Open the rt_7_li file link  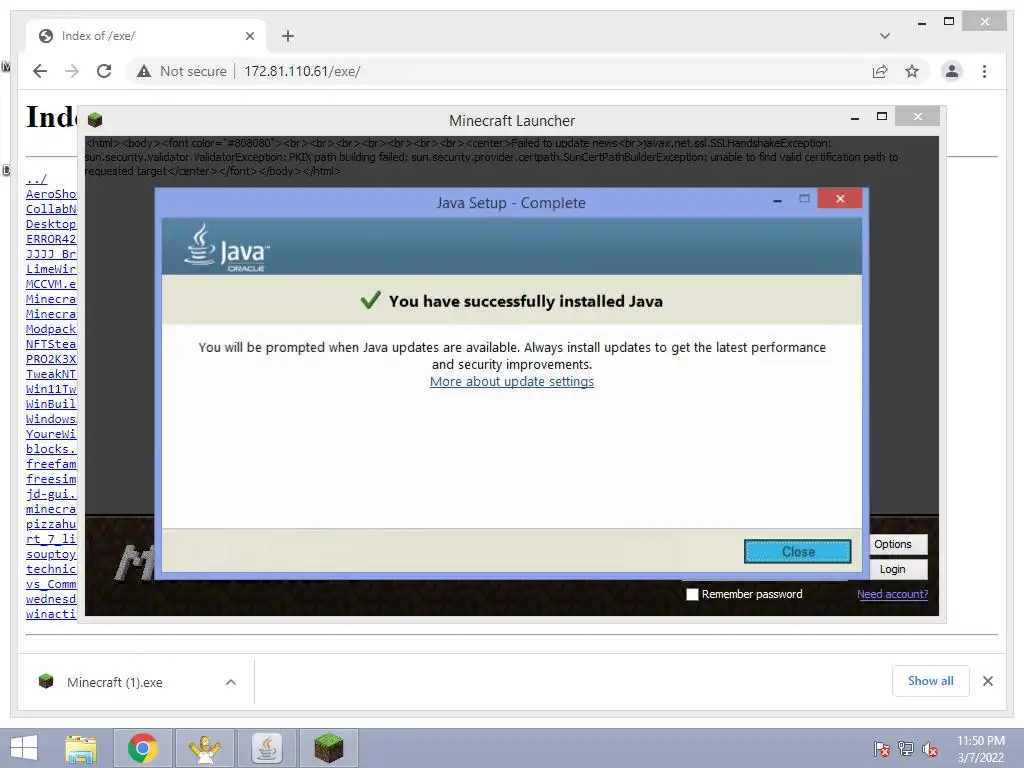(x=51, y=539)
